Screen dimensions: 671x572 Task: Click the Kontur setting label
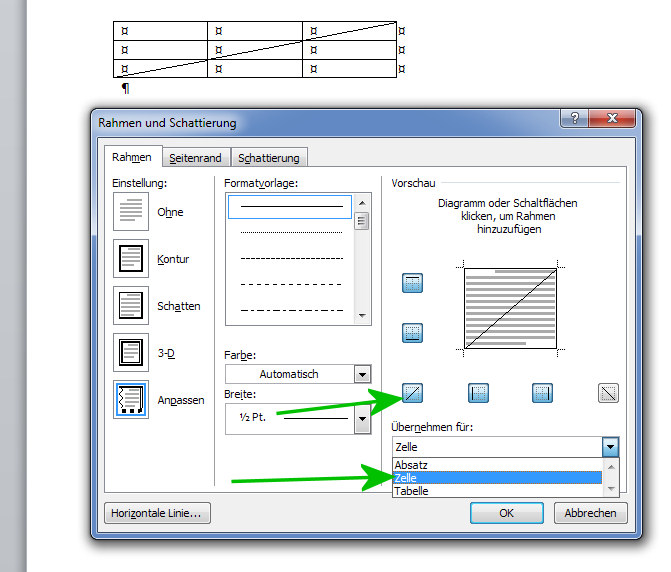pos(173,259)
